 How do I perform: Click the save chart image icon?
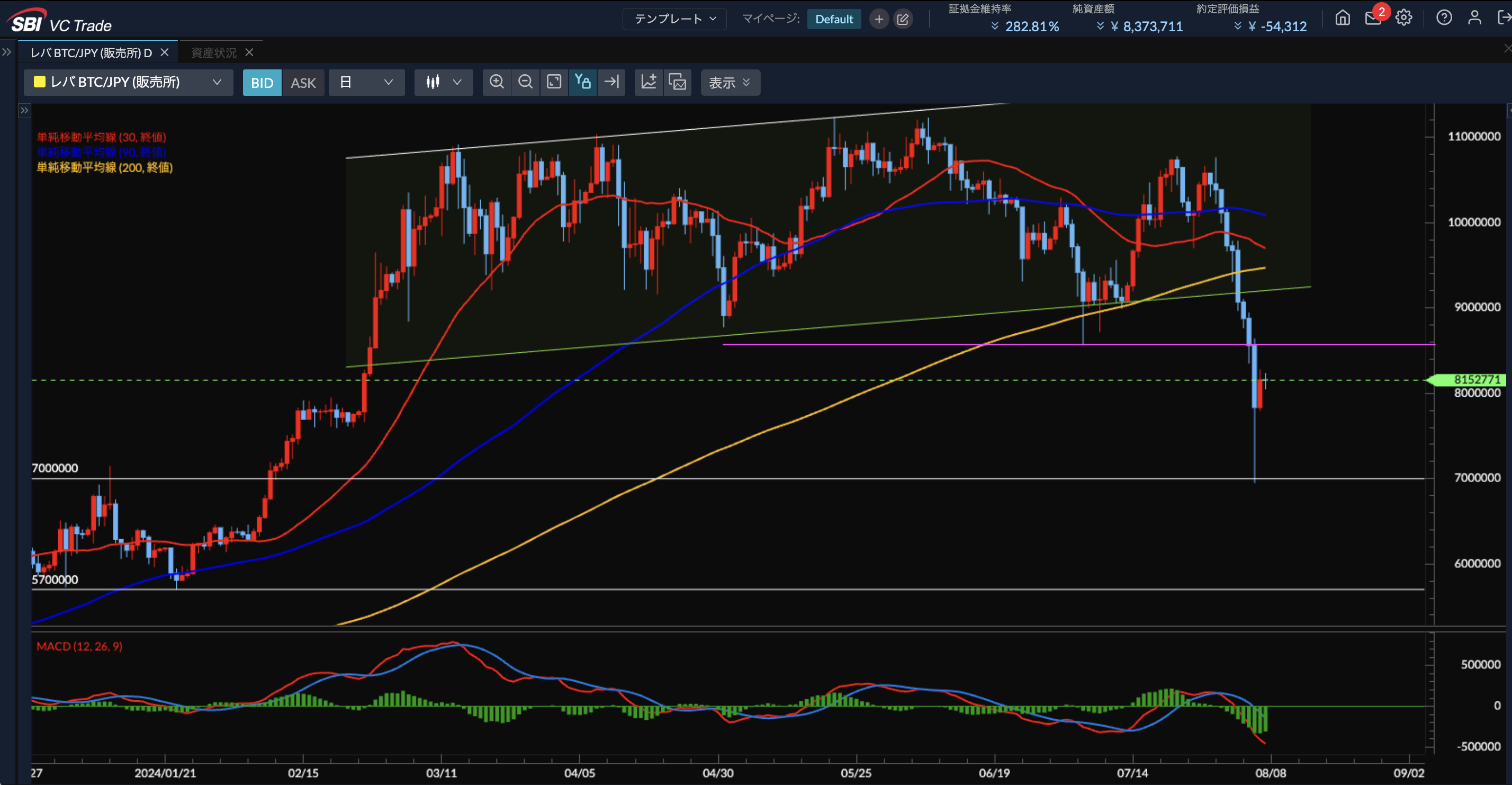677,82
